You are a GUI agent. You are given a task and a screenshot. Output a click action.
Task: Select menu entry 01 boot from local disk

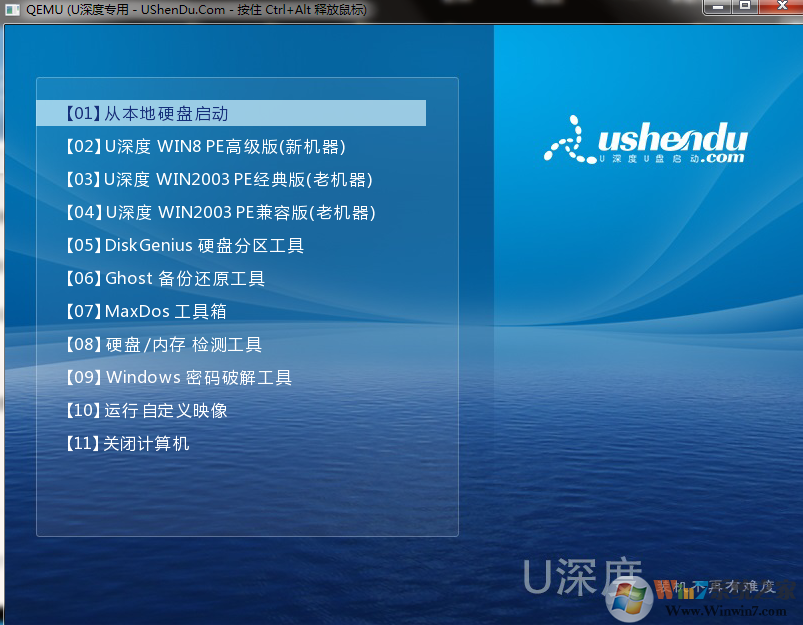tap(231, 113)
